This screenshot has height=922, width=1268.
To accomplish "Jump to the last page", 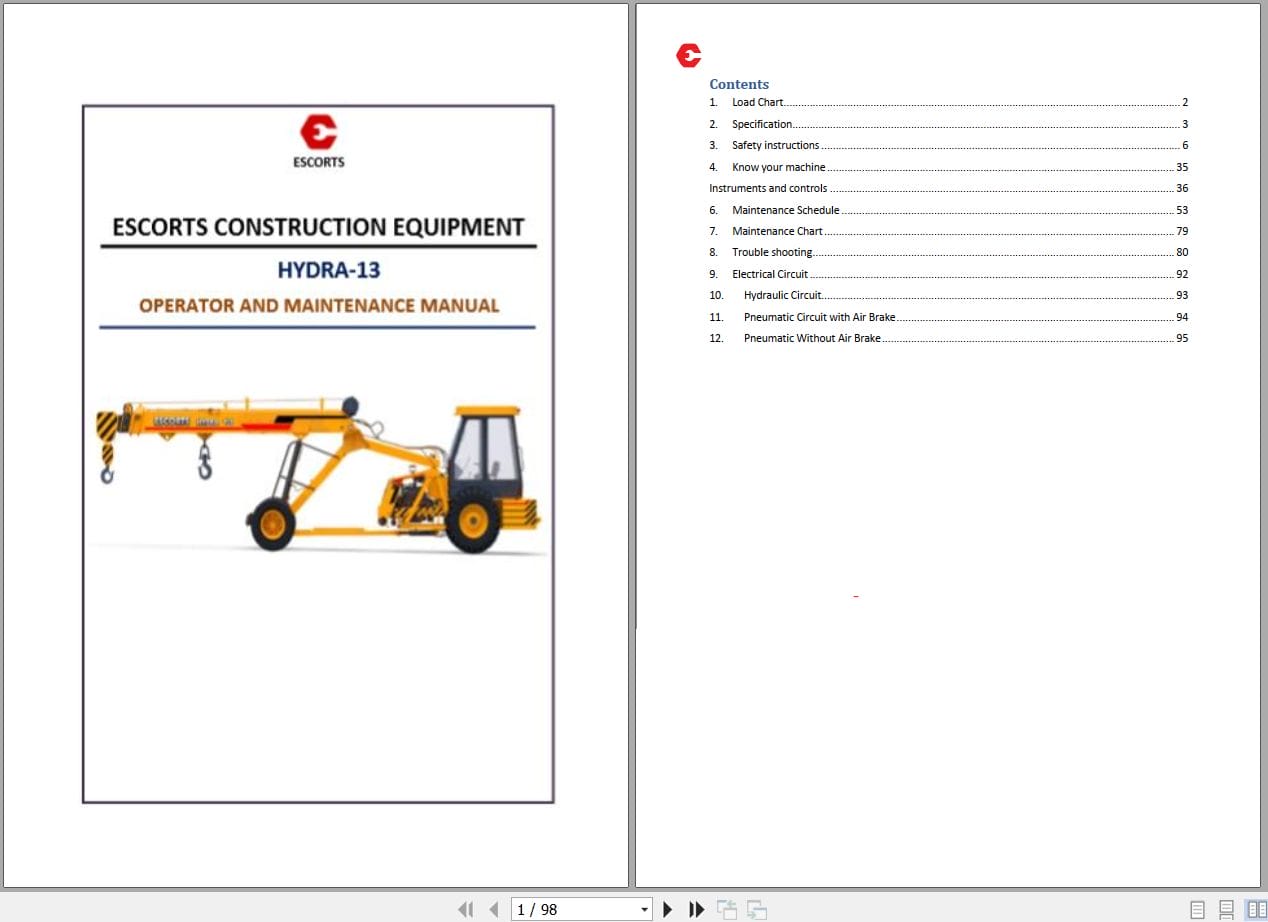I will [697, 909].
